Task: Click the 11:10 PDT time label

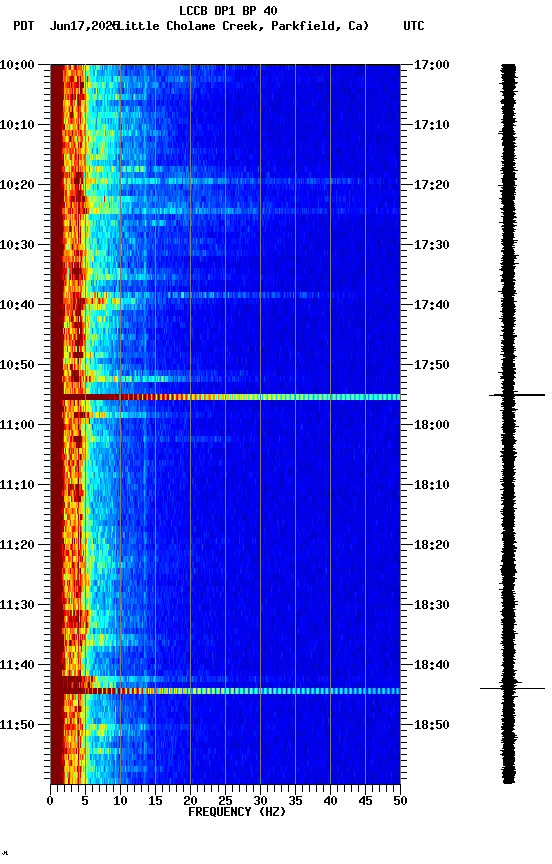Action: click(x=17, y=485)
